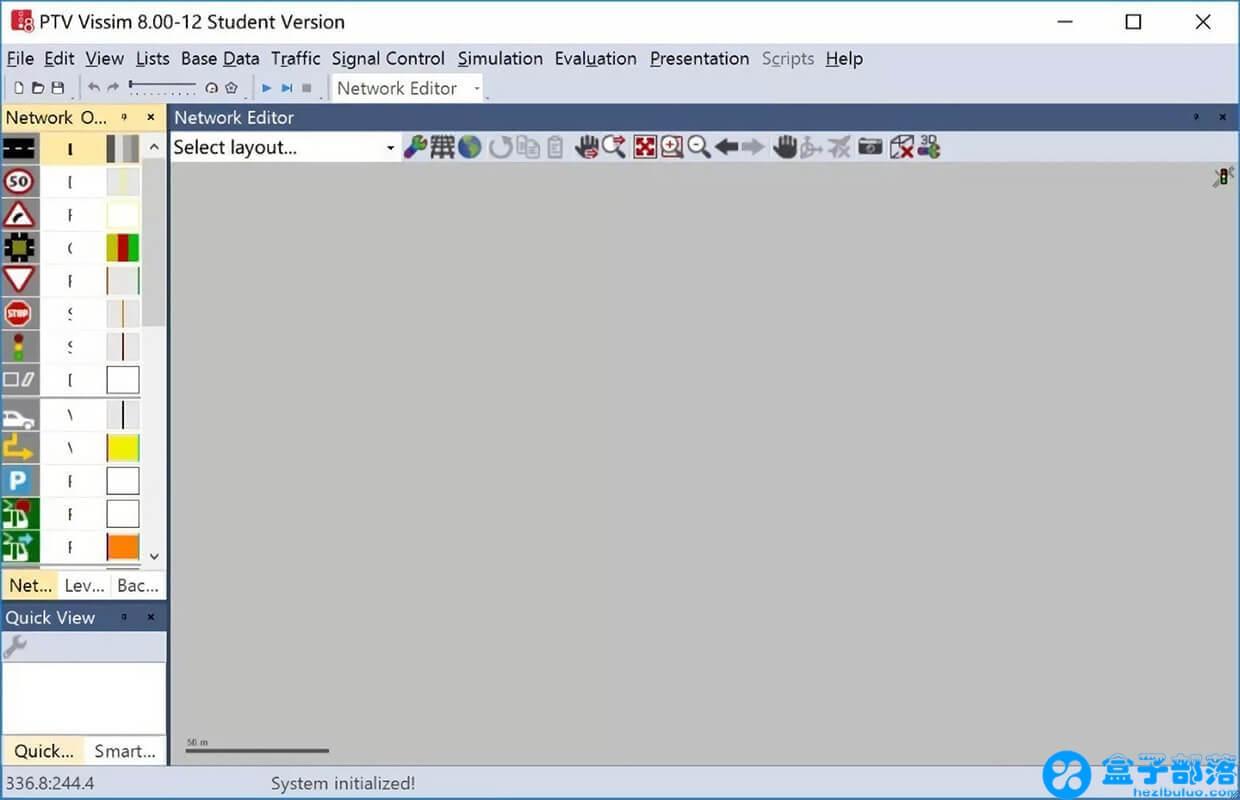
Task: Create a new network file
Action: click(19, 88)
